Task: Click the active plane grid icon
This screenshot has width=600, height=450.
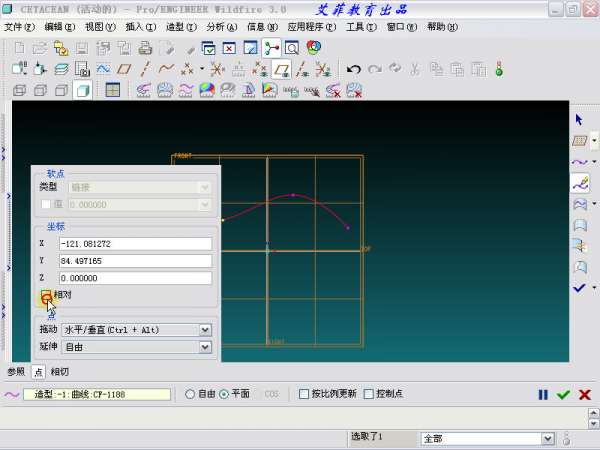Action: tap(580, 141)
